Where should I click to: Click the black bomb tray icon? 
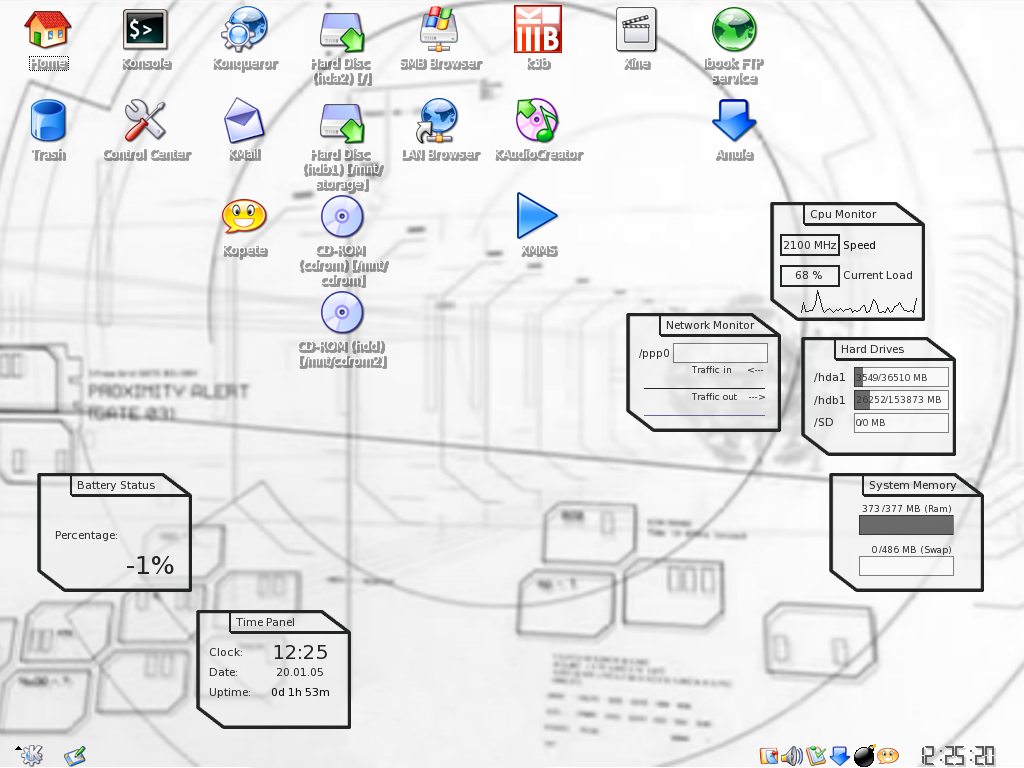864,756
